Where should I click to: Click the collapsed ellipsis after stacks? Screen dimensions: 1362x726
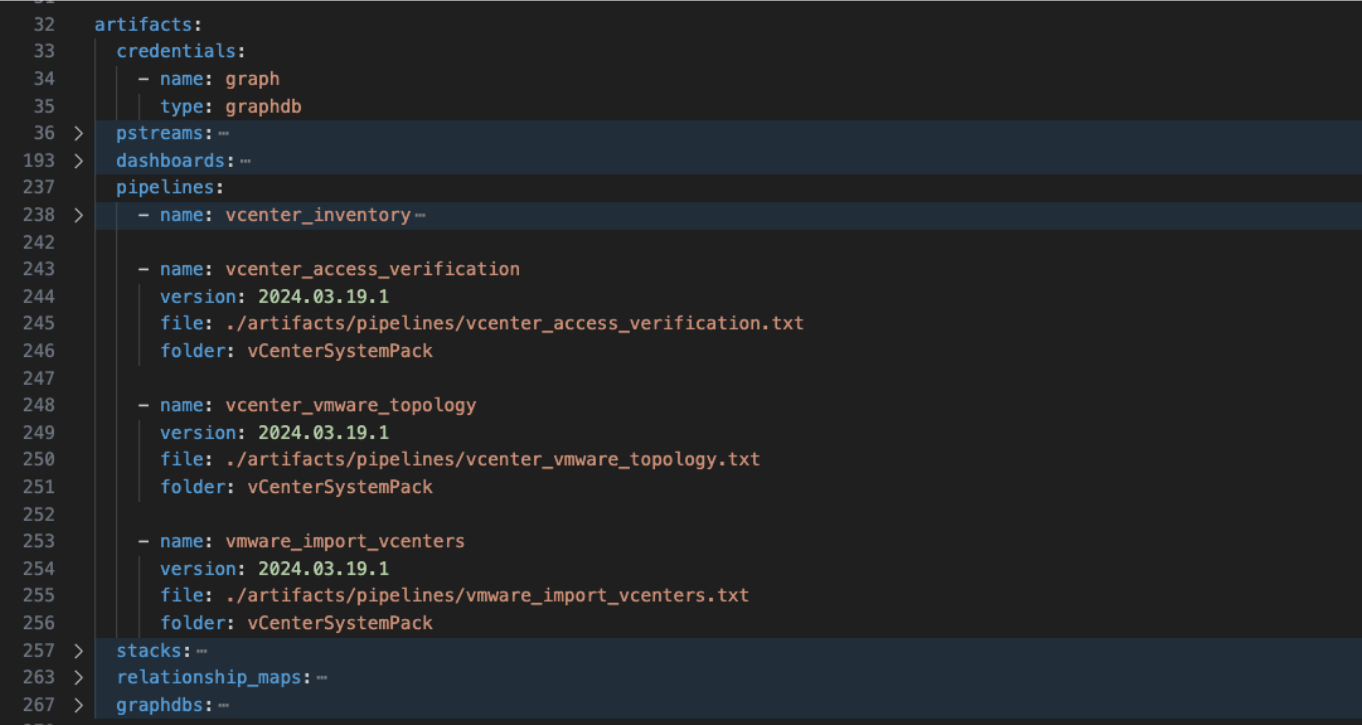point(201,651)
